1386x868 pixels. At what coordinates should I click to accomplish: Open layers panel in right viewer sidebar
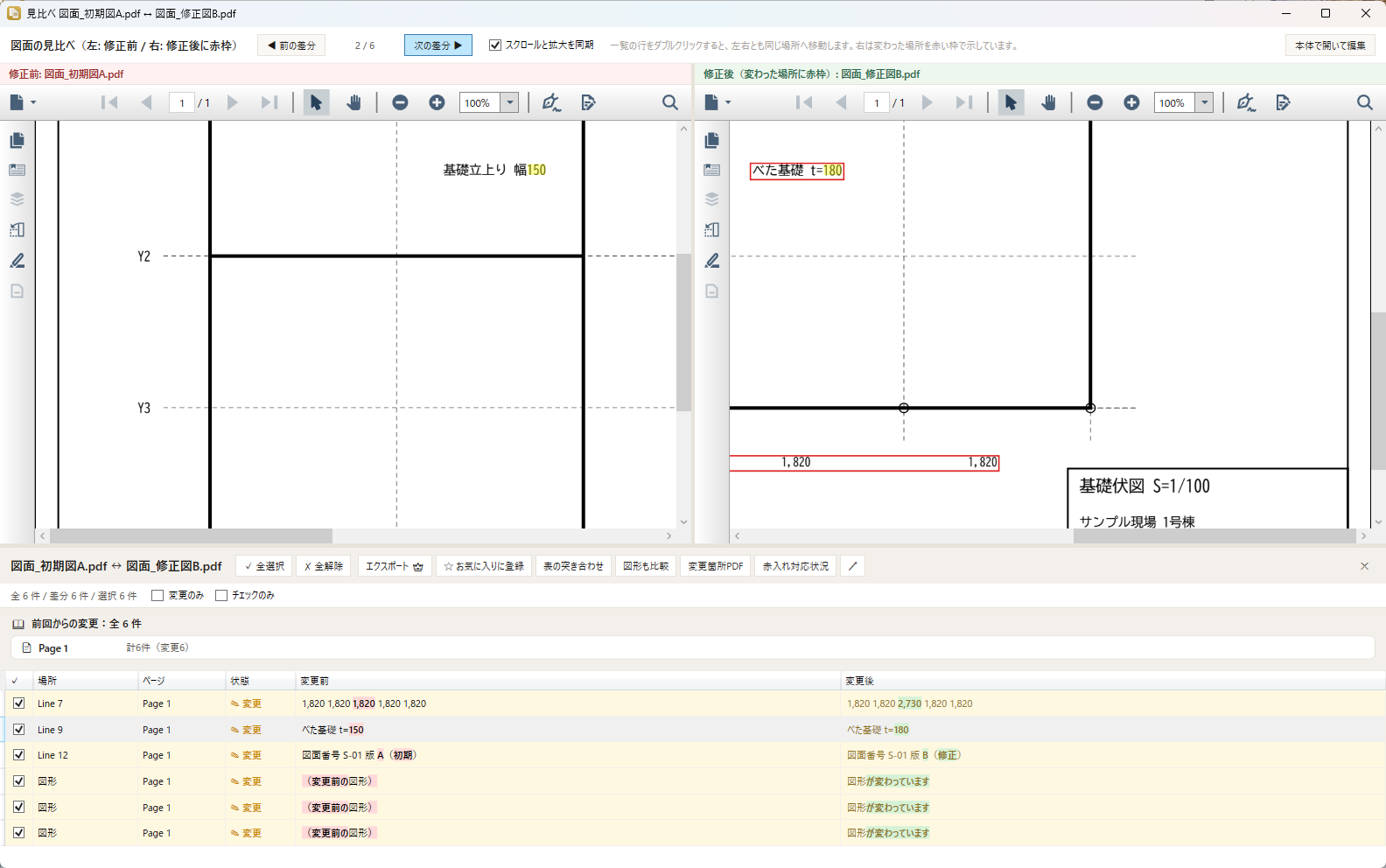click(x=712, y=199)
